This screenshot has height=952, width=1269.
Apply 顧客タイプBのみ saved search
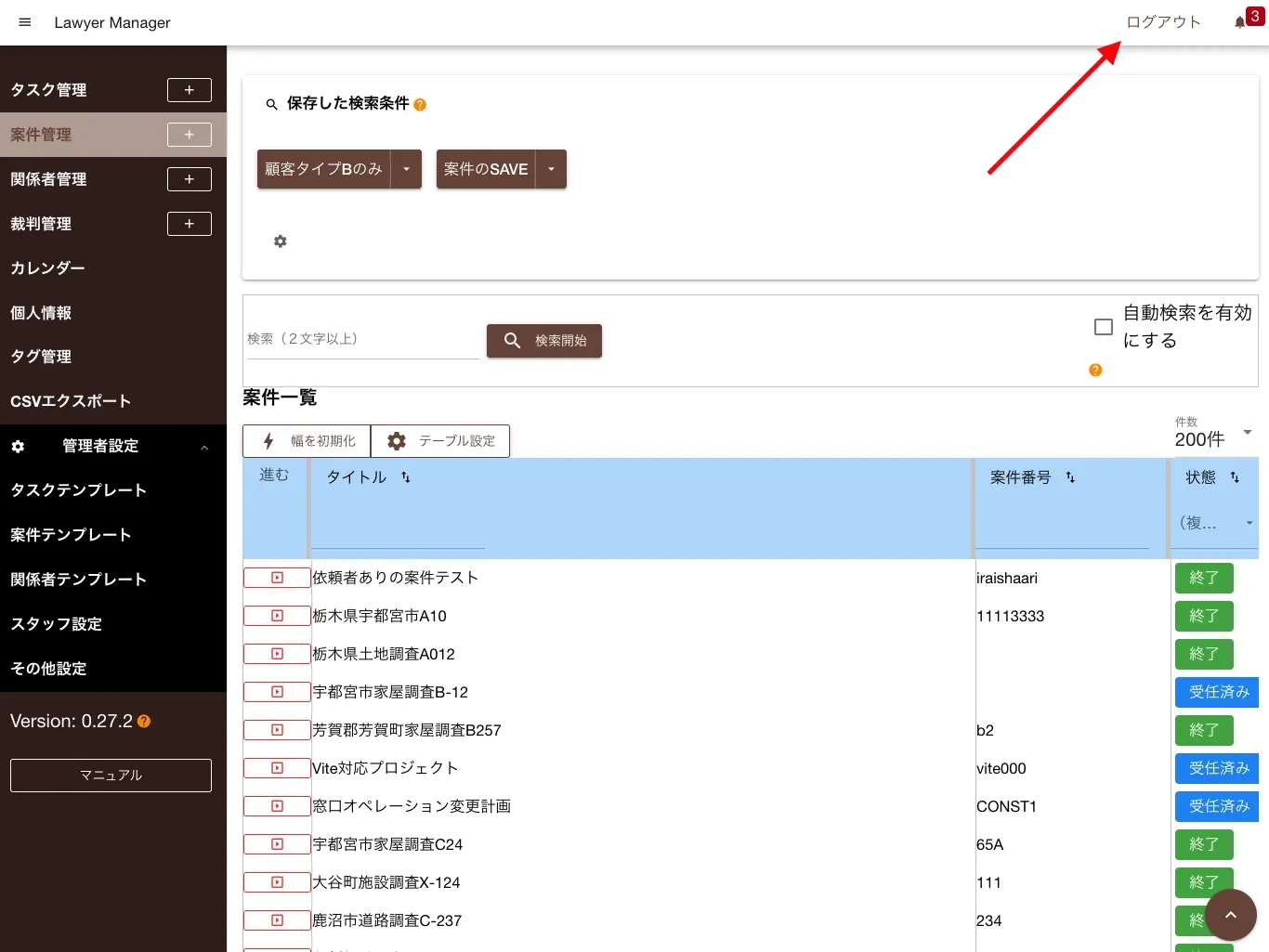point(323,169)
